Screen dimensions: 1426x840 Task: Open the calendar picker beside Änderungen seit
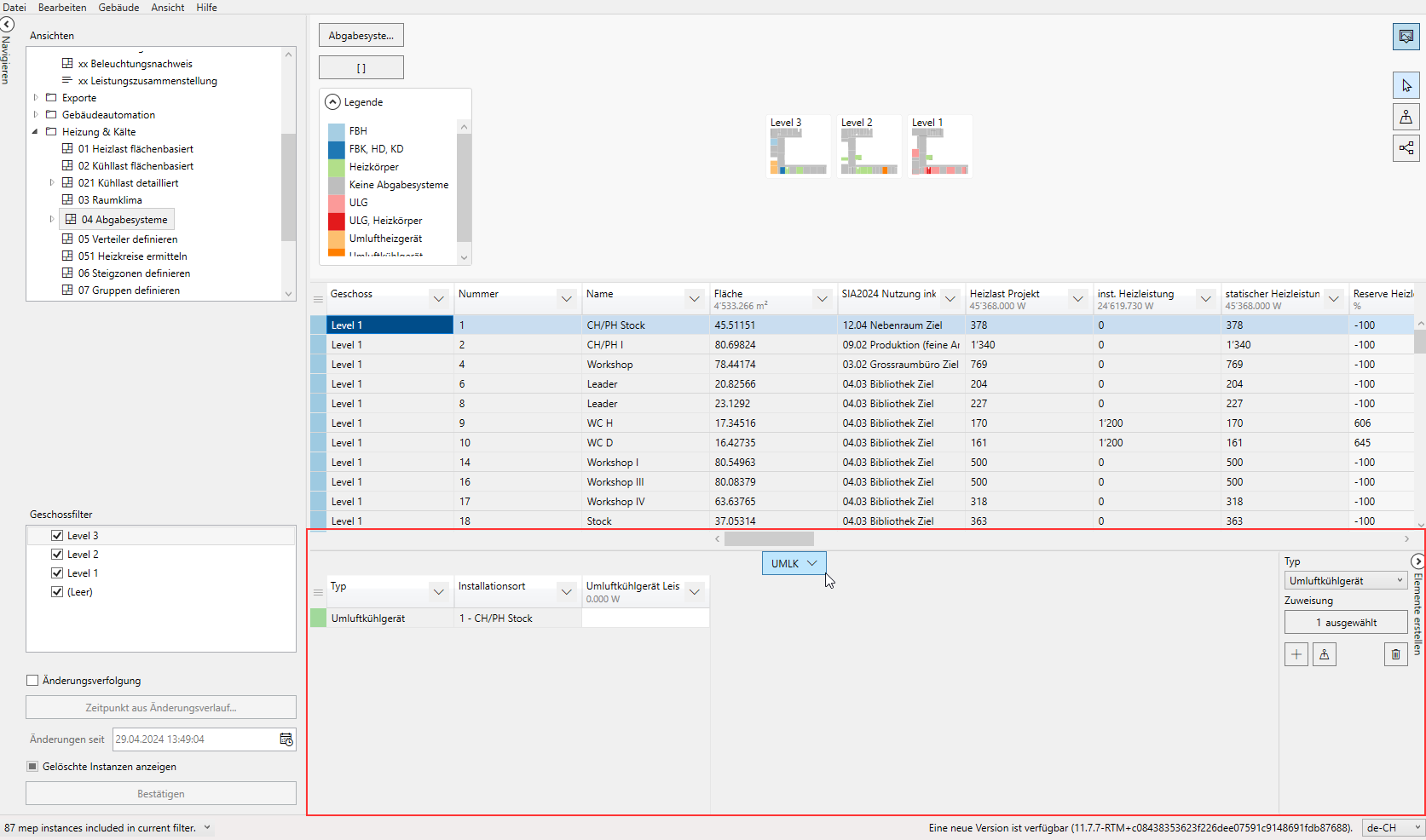[286, 739]
